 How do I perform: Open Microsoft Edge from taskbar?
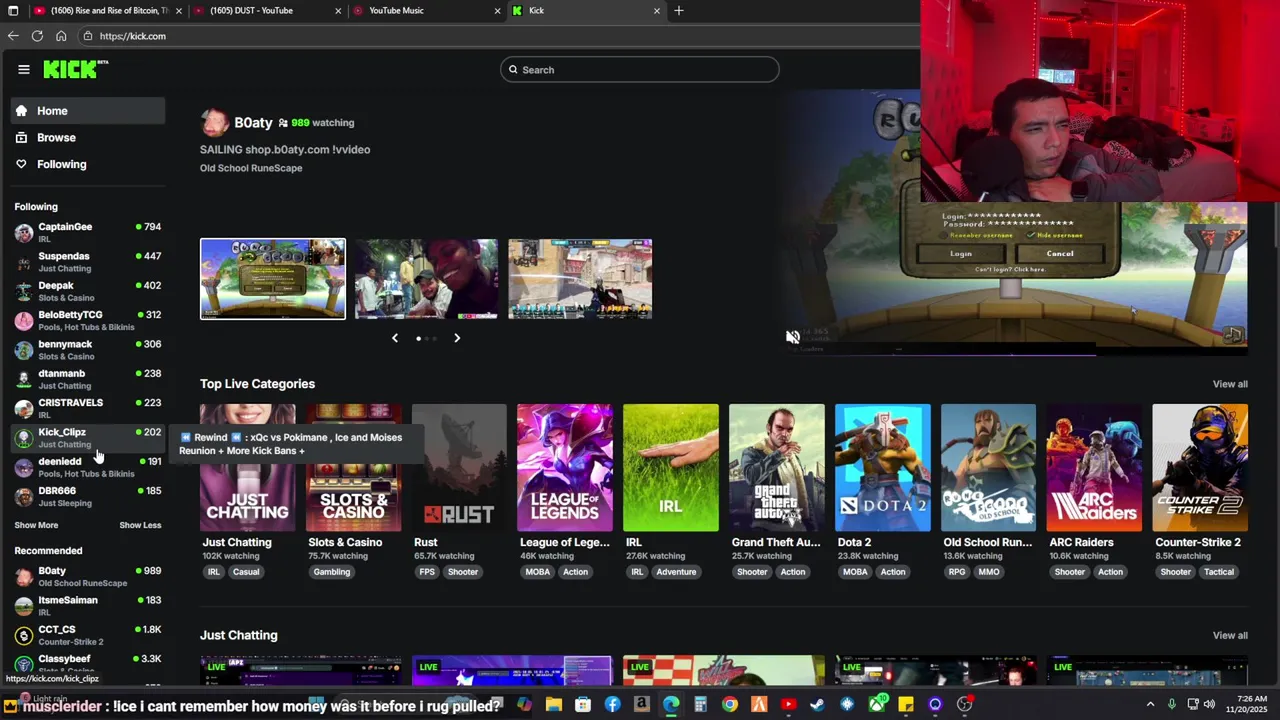click(671, 705)
